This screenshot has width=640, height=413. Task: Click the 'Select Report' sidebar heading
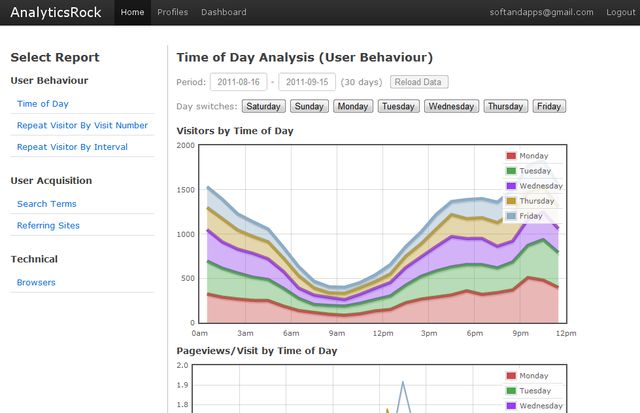point(55,58)
